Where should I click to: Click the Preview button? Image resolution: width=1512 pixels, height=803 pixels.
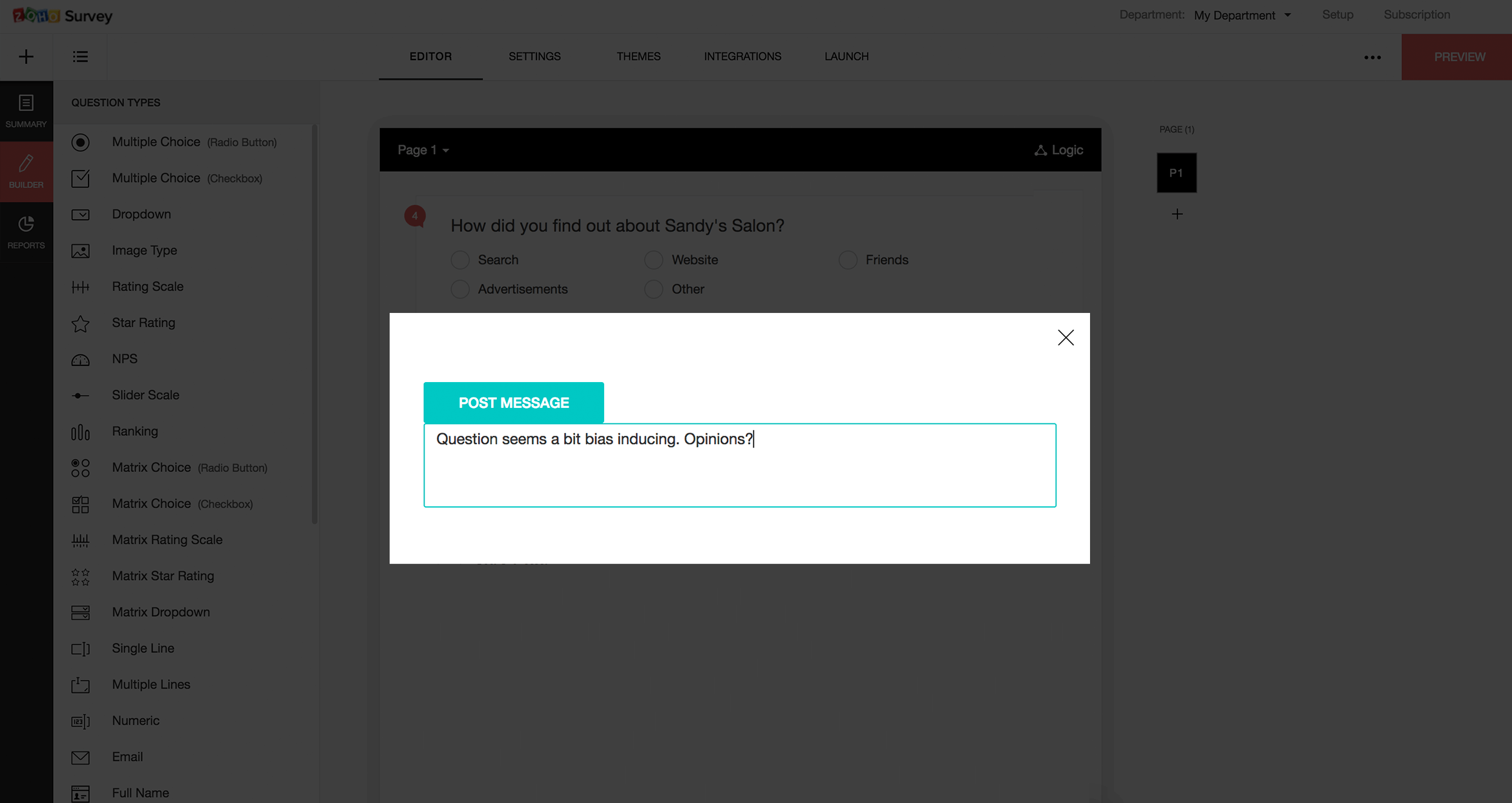(1456, 57)
